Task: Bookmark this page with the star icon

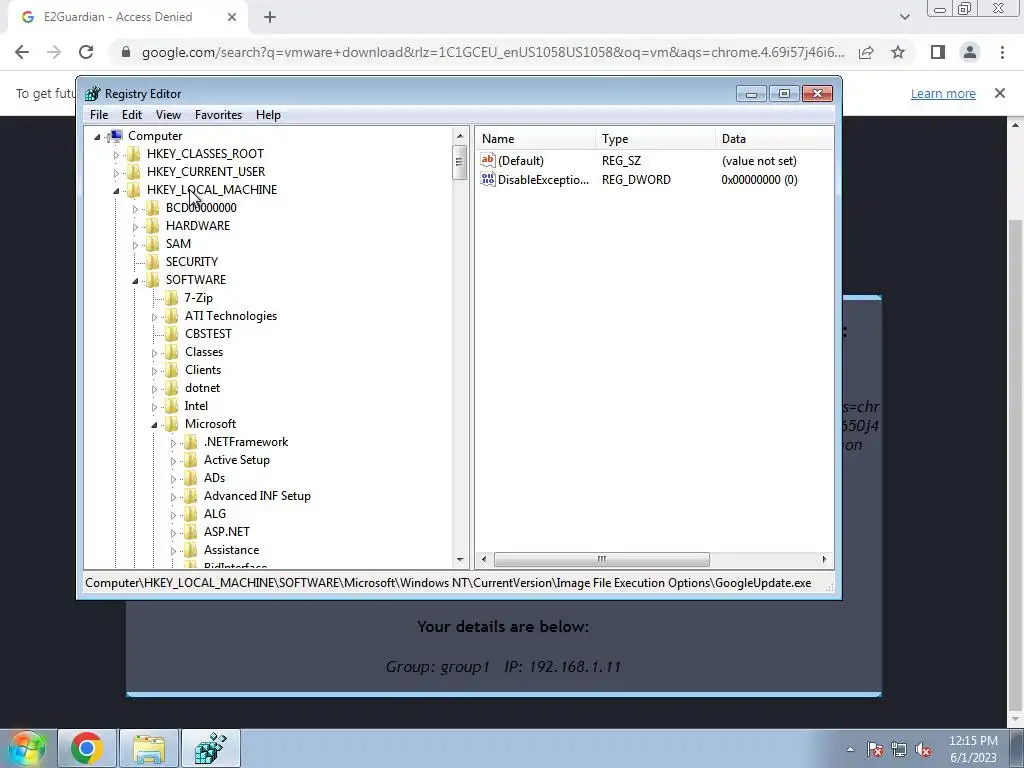Action: (x=898, y=52)
